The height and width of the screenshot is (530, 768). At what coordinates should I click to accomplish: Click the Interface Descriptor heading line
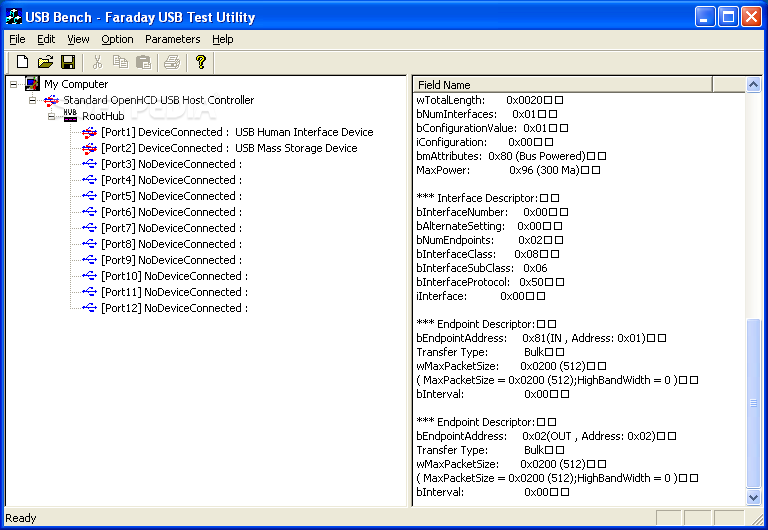[487, 198]
